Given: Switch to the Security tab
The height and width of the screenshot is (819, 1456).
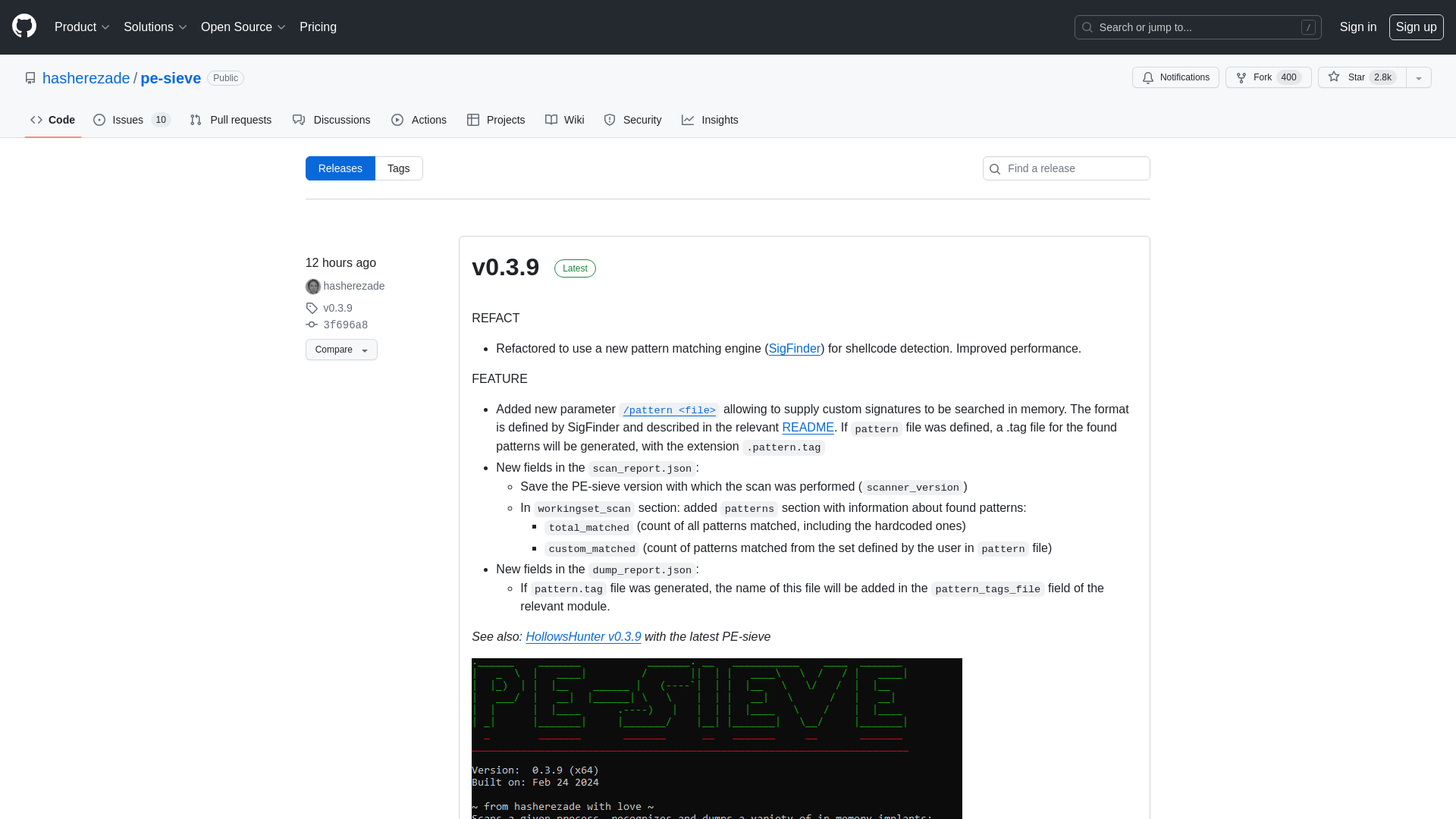Looking at the screenshot, I should coord(632,120).
